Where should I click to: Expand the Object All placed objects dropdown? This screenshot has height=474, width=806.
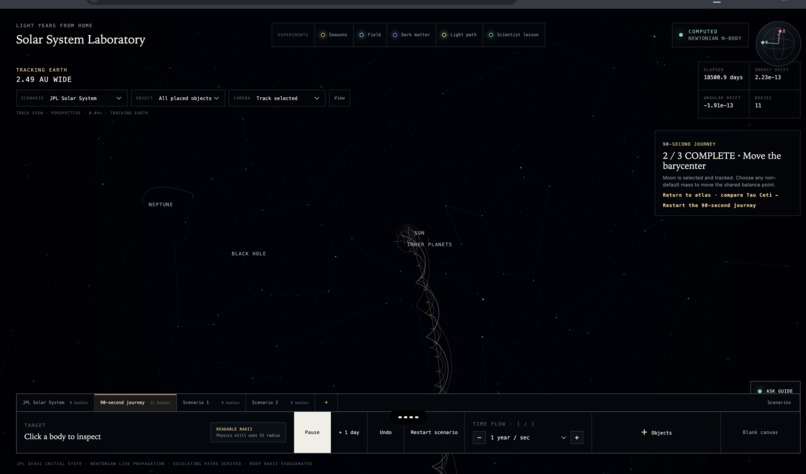[178, 98]
